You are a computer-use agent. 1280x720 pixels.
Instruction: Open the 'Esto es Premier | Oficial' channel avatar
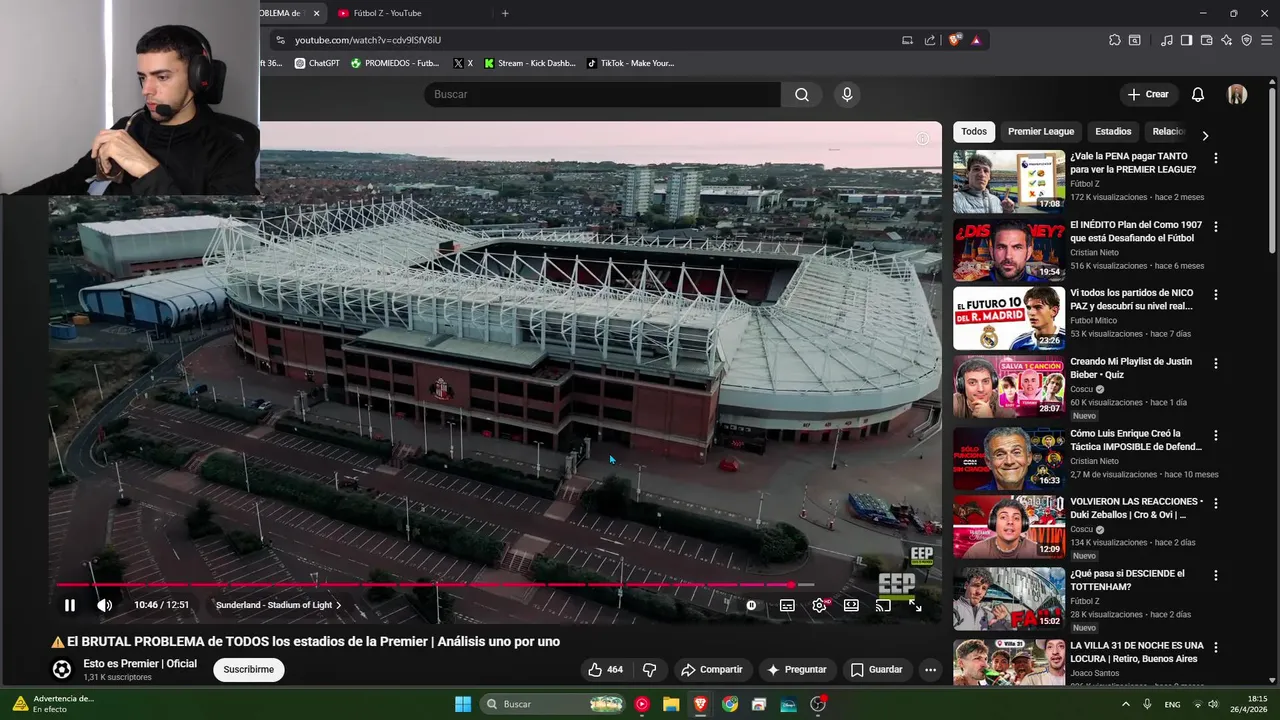(x=62, y=670)
